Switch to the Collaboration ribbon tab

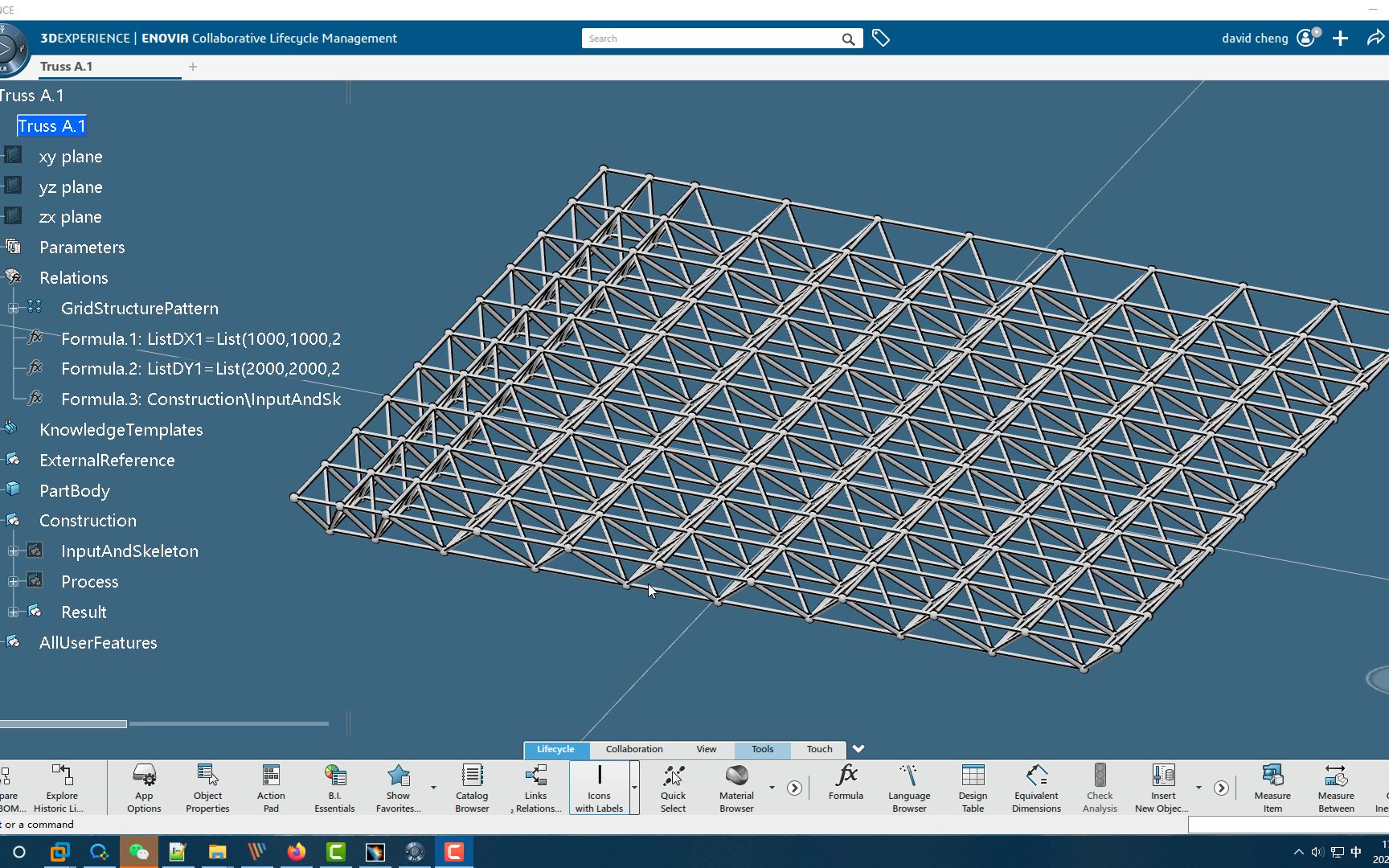pyautogui.click(x=633, y=749)
